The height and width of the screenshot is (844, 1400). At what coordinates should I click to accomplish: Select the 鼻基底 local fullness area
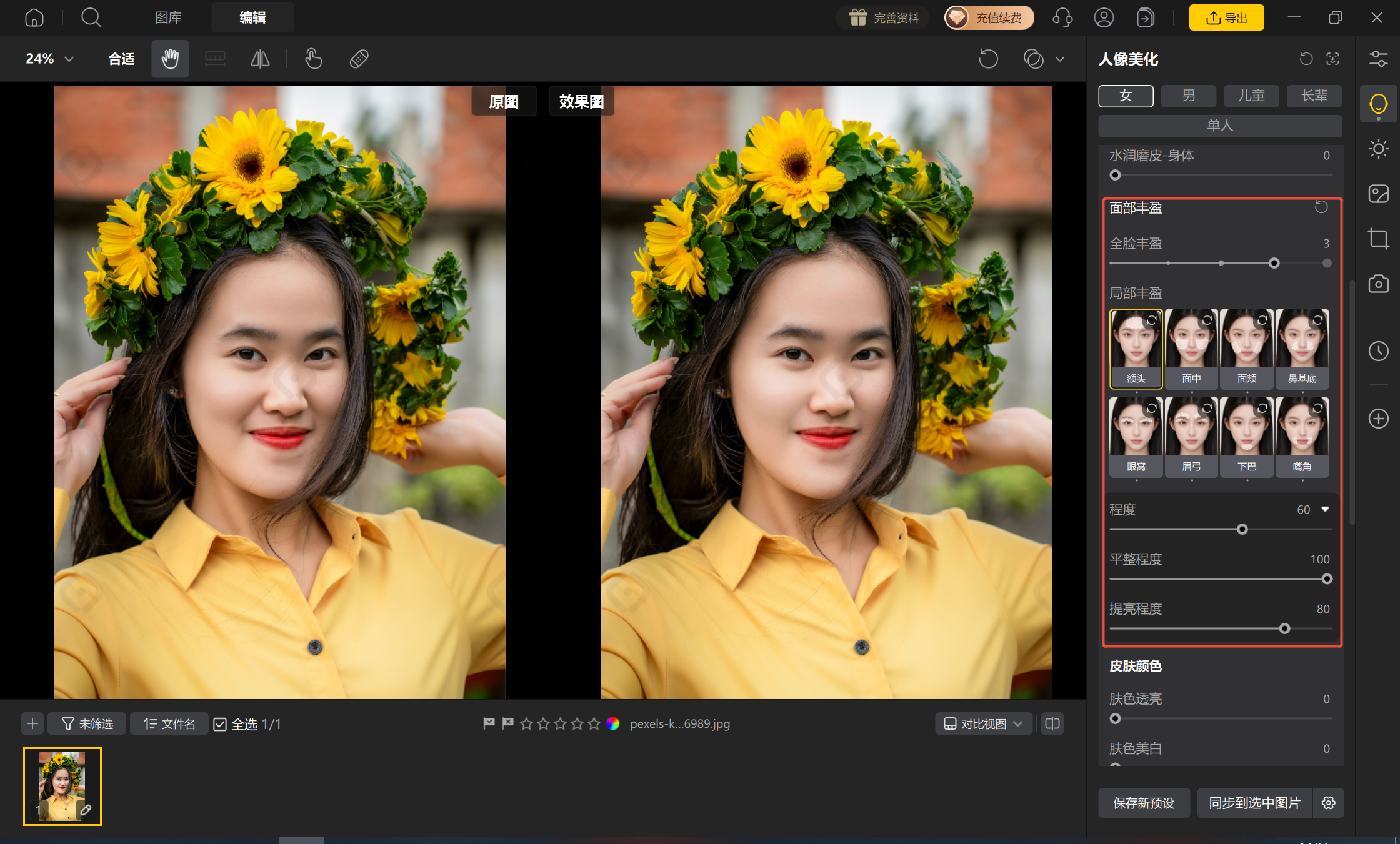(1302, 349)
